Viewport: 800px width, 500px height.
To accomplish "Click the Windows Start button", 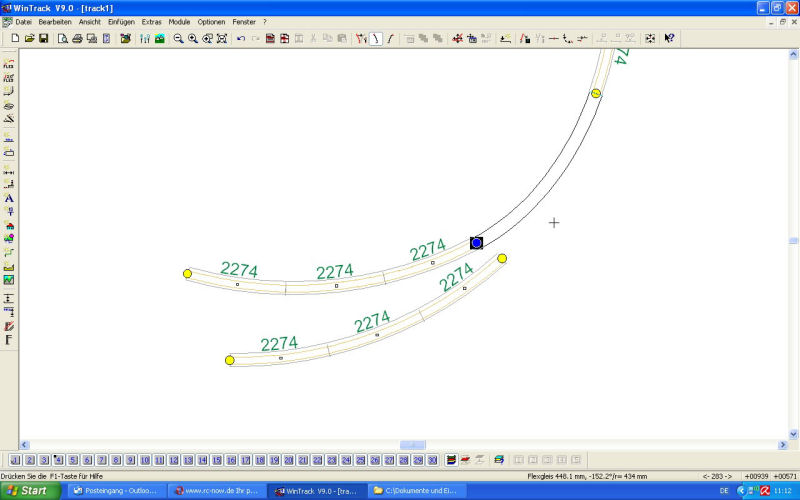I will [30, 491].
